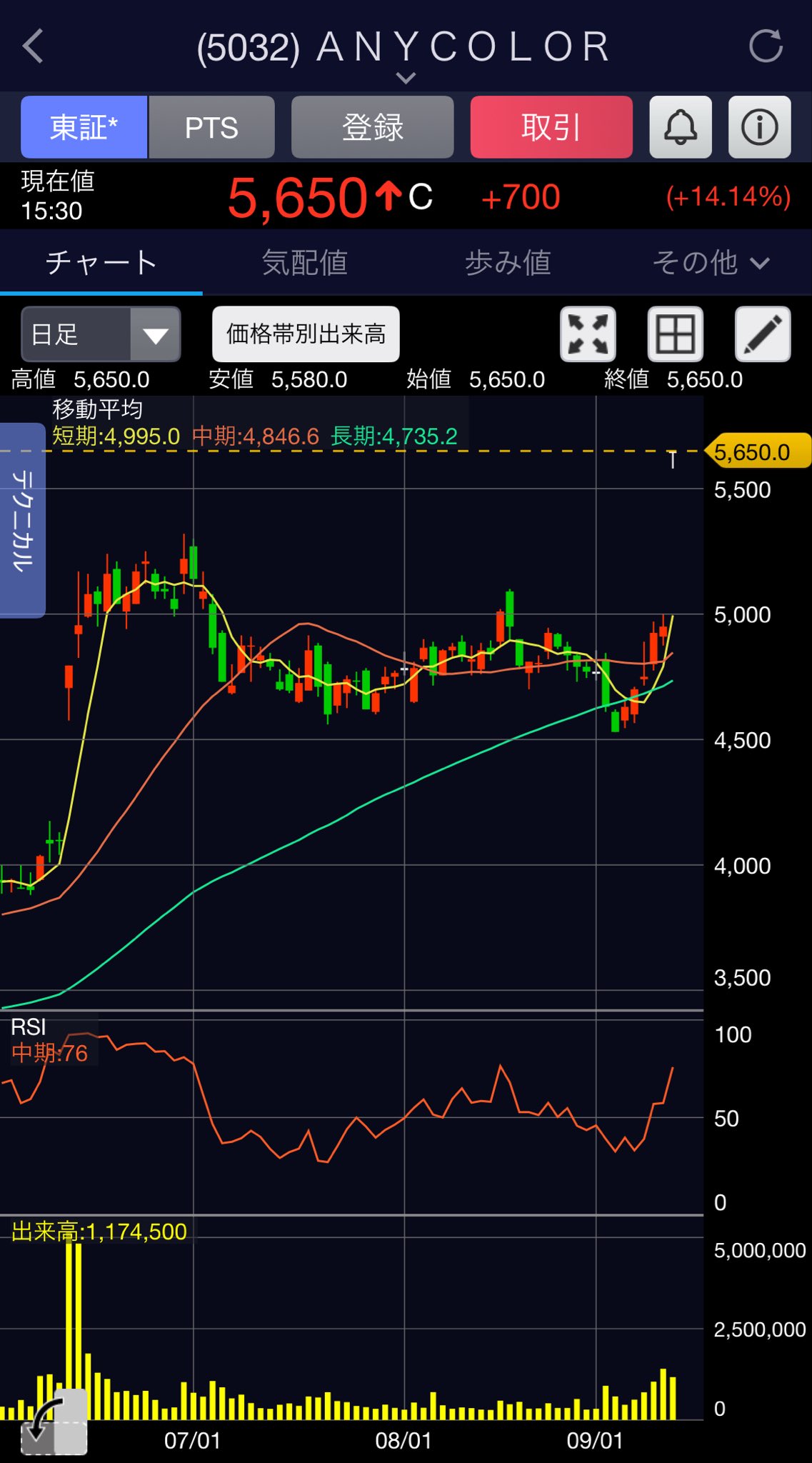
Task: Tap the 中期:4,846.6 moving average value
Action: click(256, 436)
